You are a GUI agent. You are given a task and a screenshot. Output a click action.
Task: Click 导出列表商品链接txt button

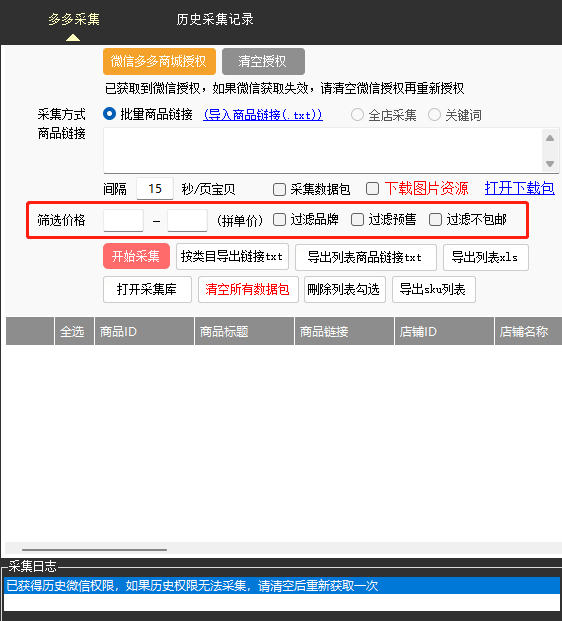(x=366, y=257)
